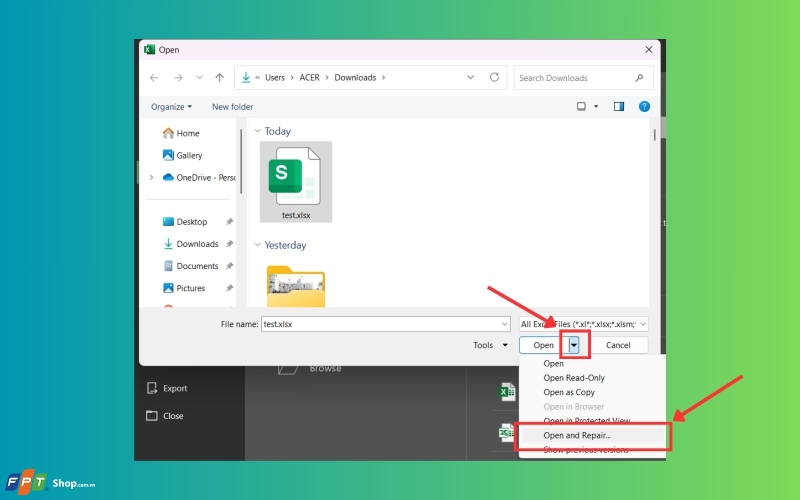Open the blue Help icon
The height and width of the screenshot is (500, 800).
coord(644,106)
